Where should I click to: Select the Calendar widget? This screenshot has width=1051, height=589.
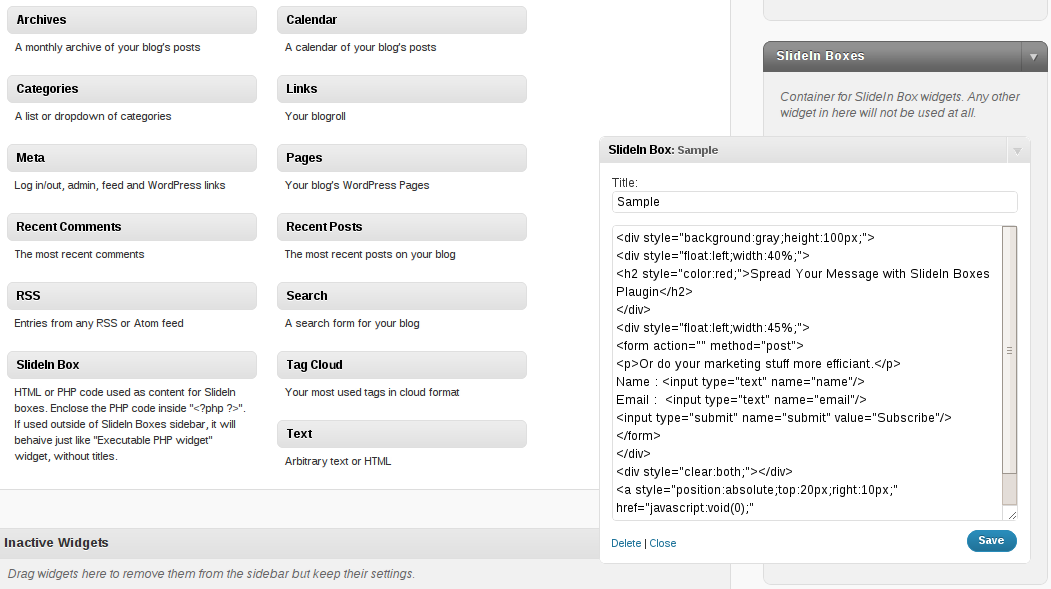click(x=401, y=20)
